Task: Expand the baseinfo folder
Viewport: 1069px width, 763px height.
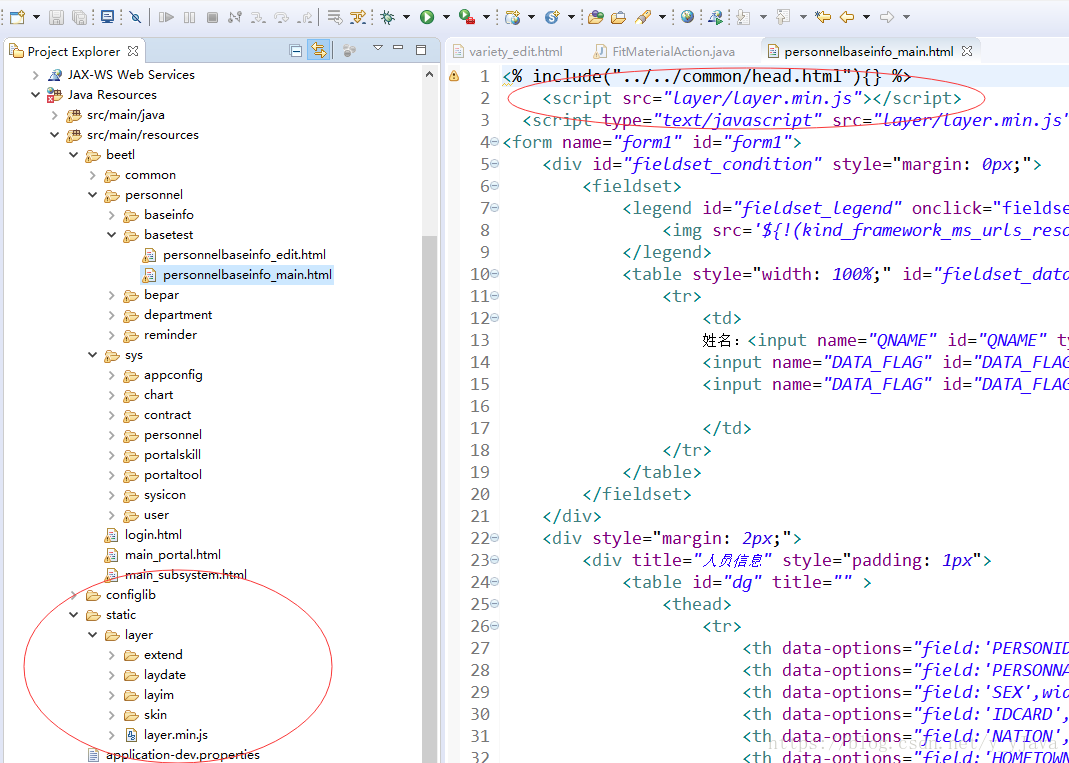Action: click(112, 215)
